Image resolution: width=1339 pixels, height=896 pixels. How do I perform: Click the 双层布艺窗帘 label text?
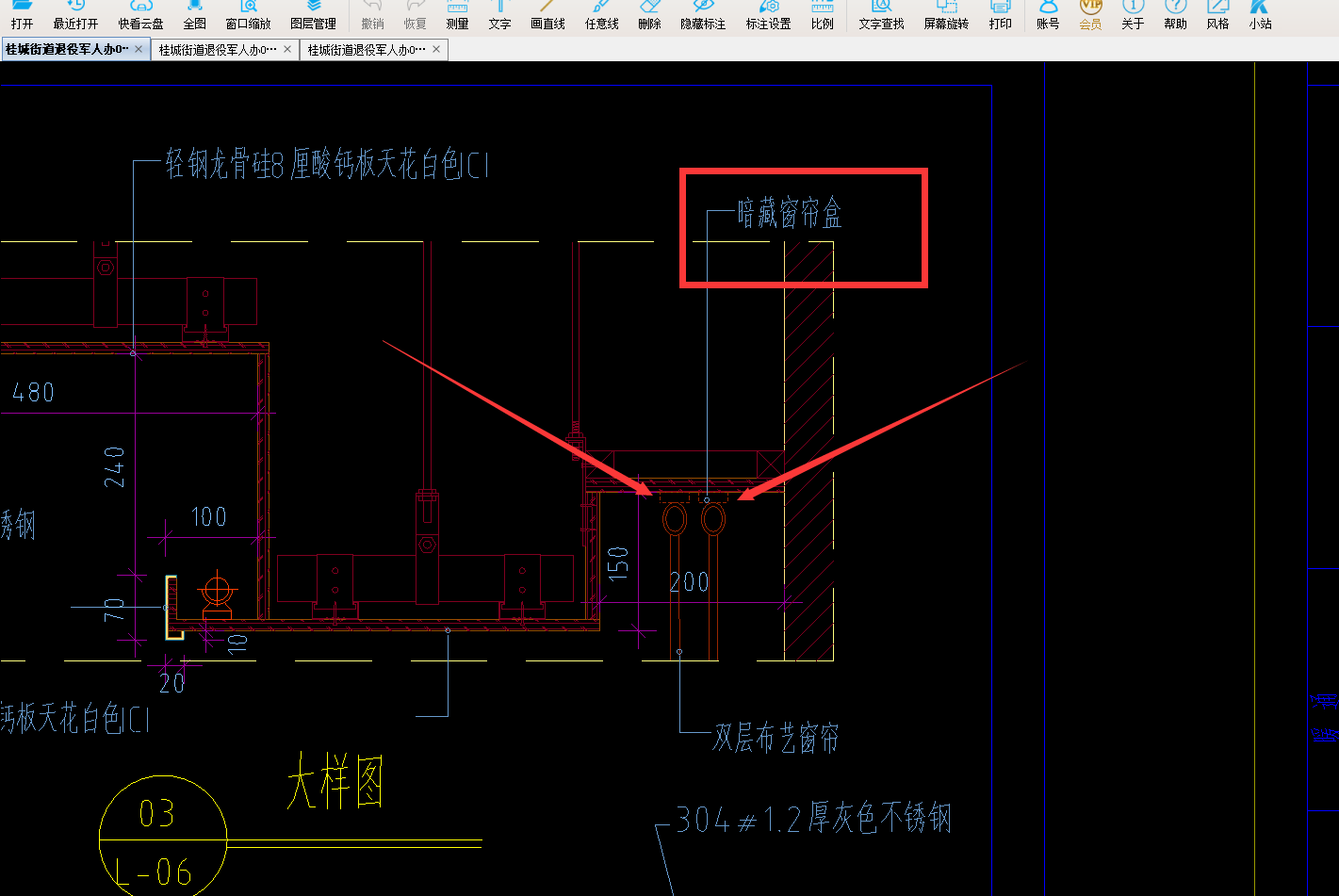pyautogui.click(x=776, y=738)
